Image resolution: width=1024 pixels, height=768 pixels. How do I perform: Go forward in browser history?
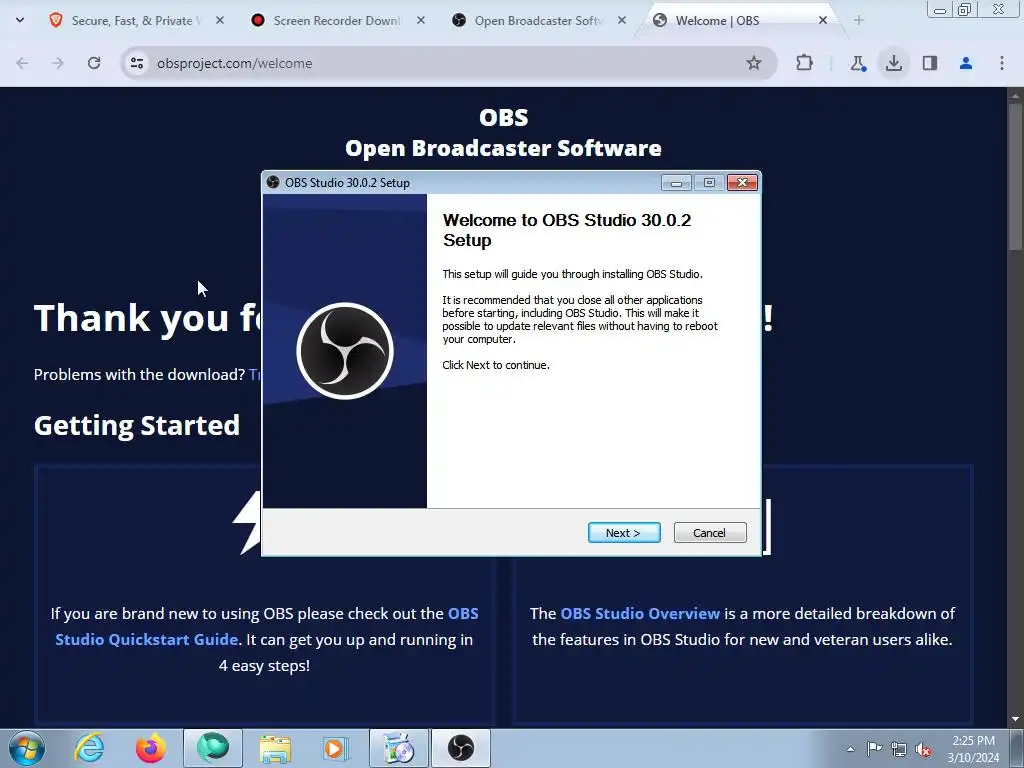(x=57, y=63)
